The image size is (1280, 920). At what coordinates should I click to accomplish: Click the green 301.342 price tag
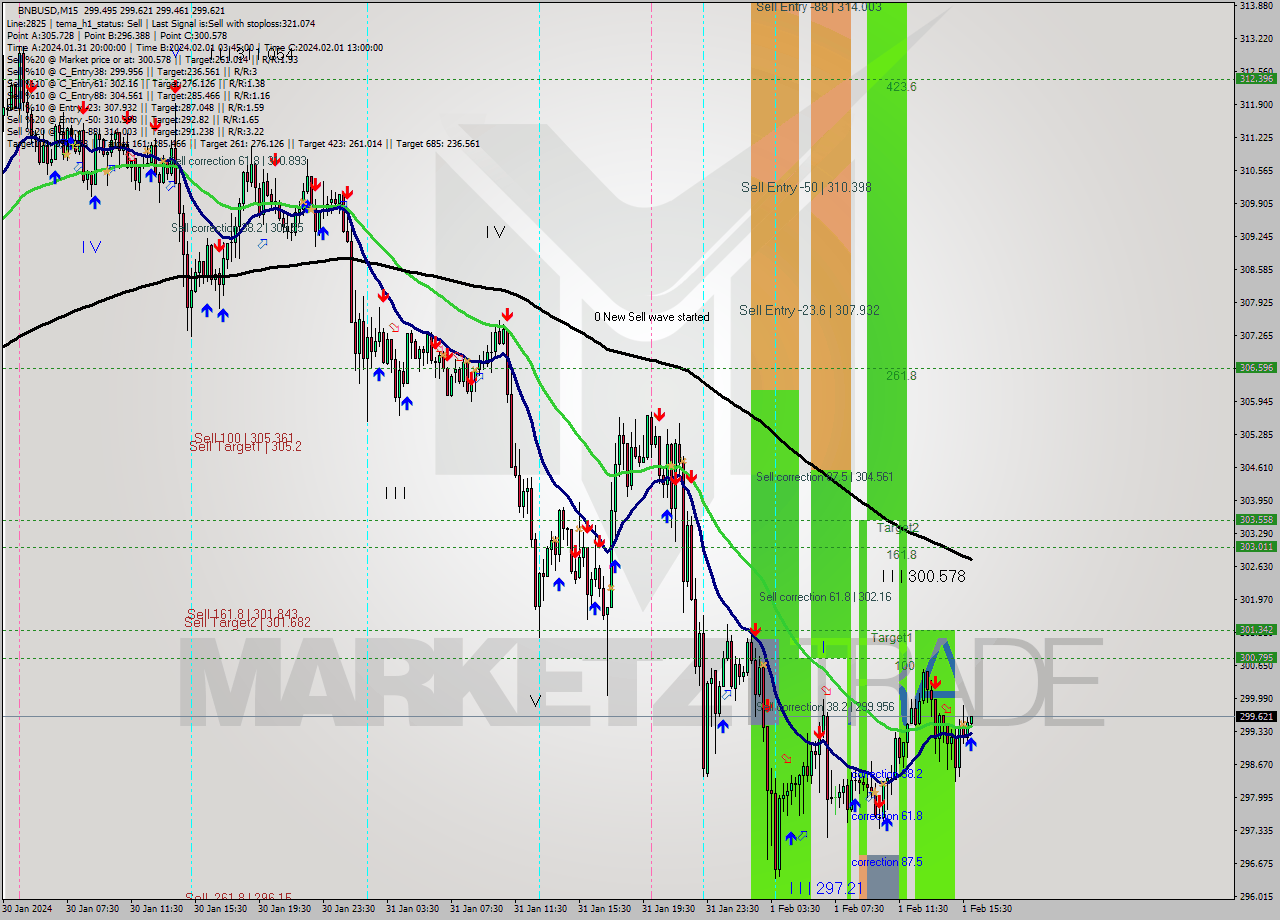click(1255, 629)
